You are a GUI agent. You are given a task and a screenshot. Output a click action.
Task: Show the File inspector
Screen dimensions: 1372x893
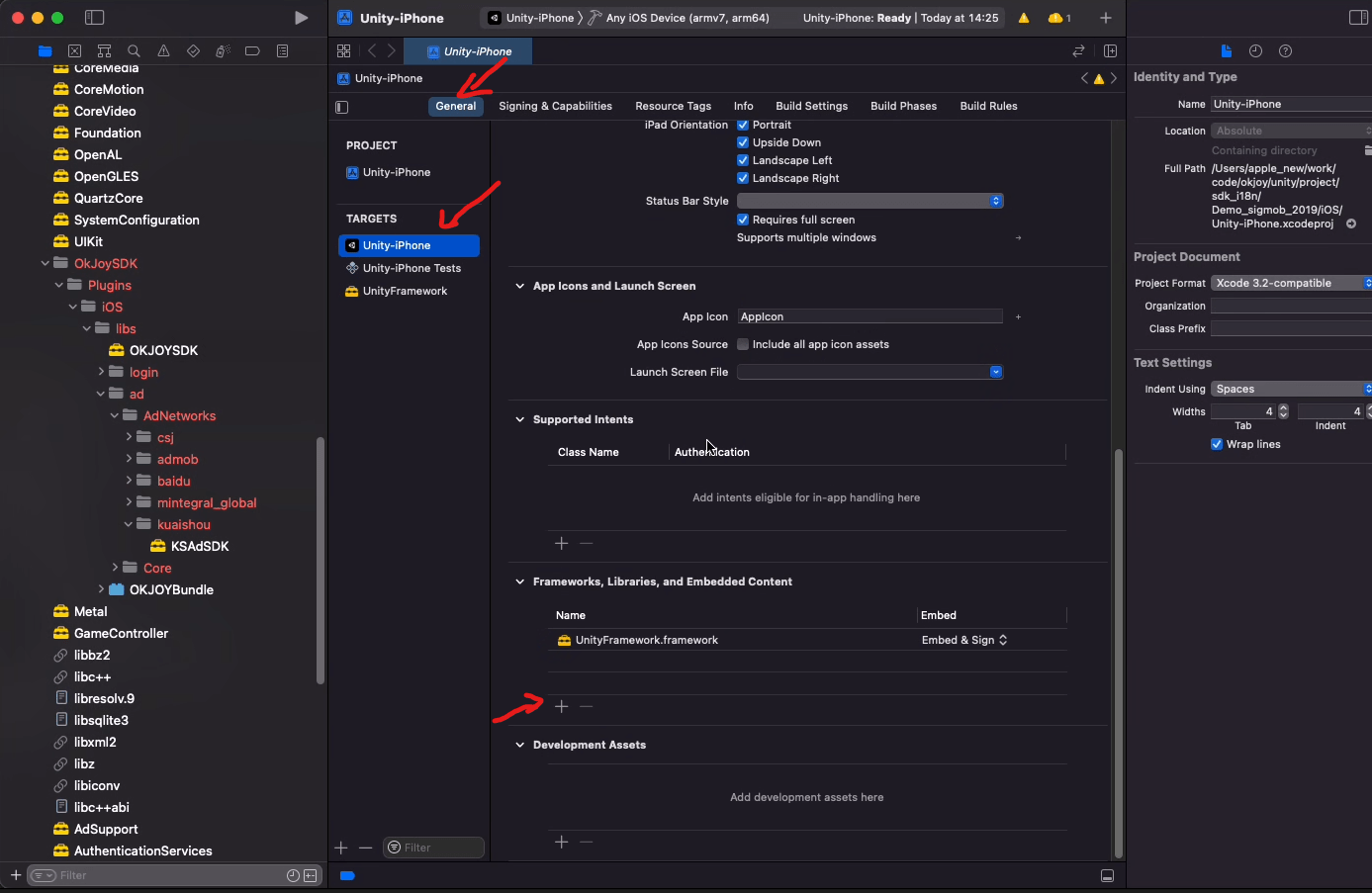1227,51
